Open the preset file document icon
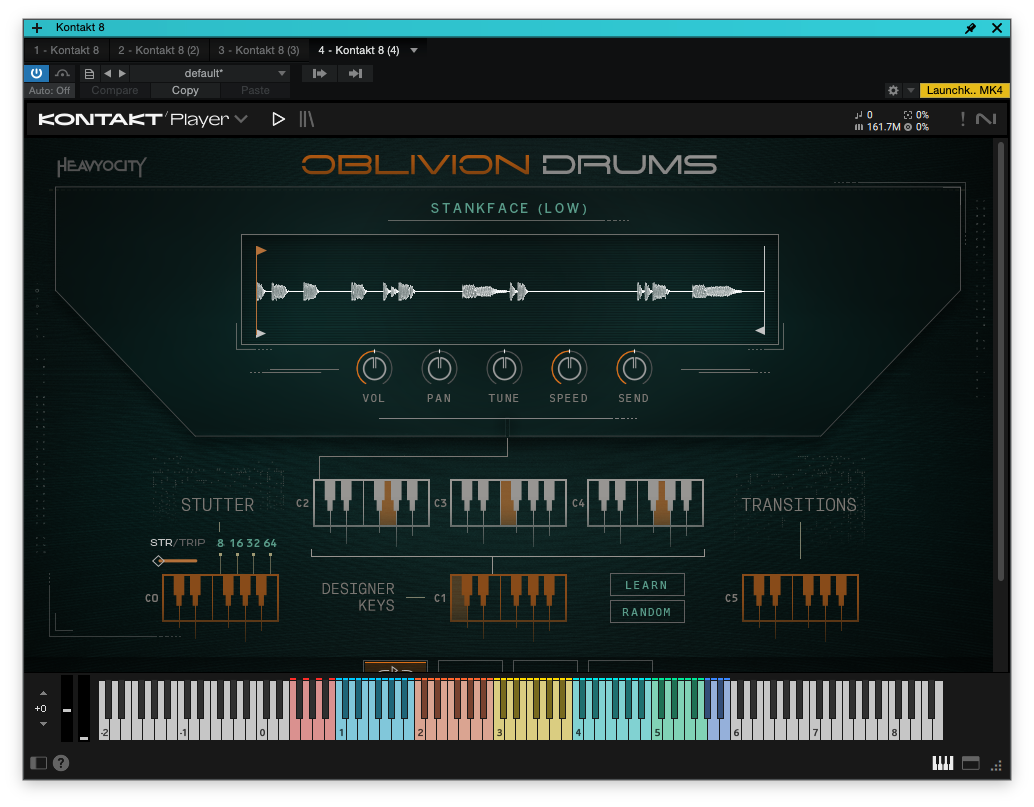Image resolution: width=1034 pixels, height=807 pixels. pos(89,73)
